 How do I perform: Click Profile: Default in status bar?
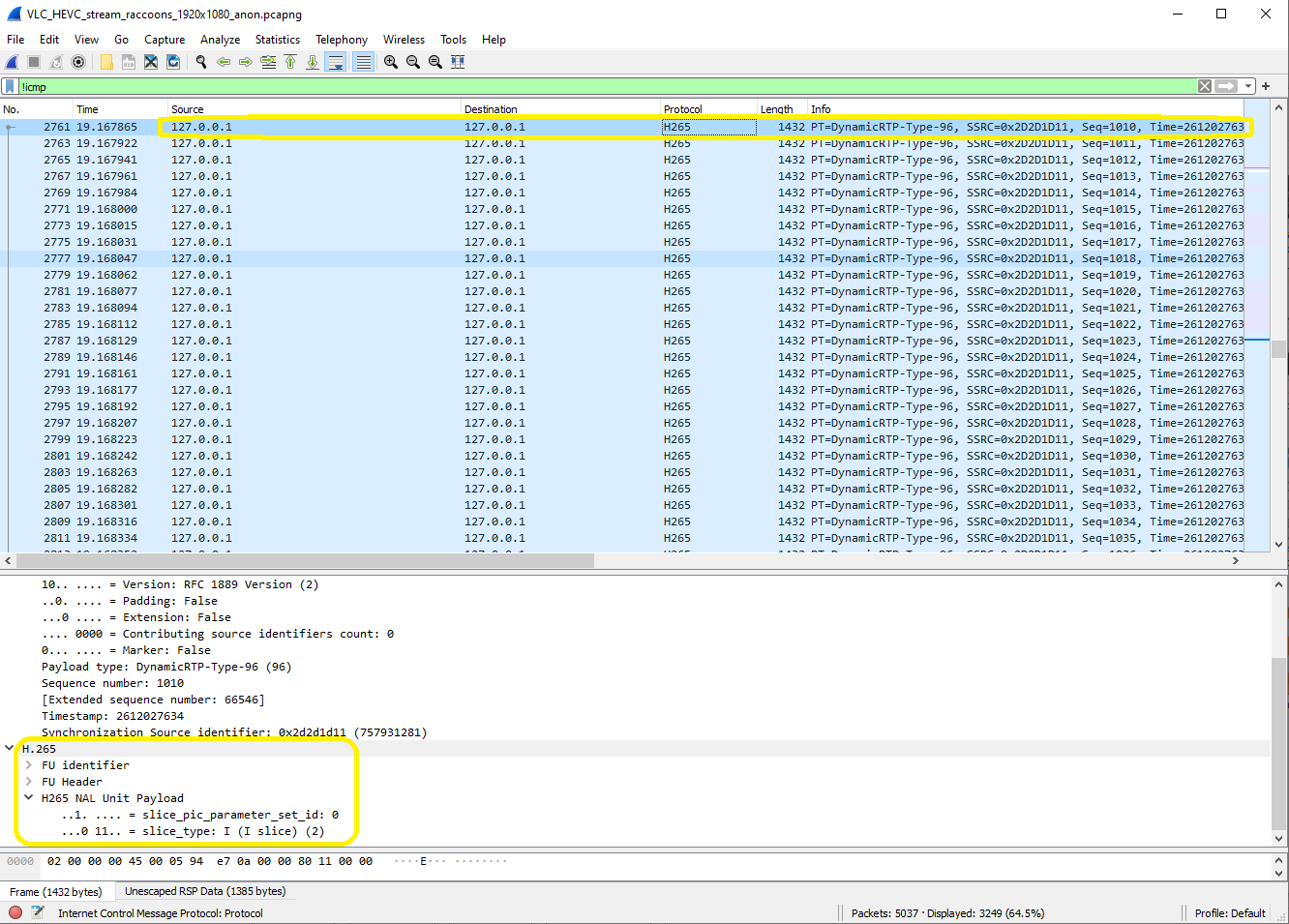tap(1229, 912)
